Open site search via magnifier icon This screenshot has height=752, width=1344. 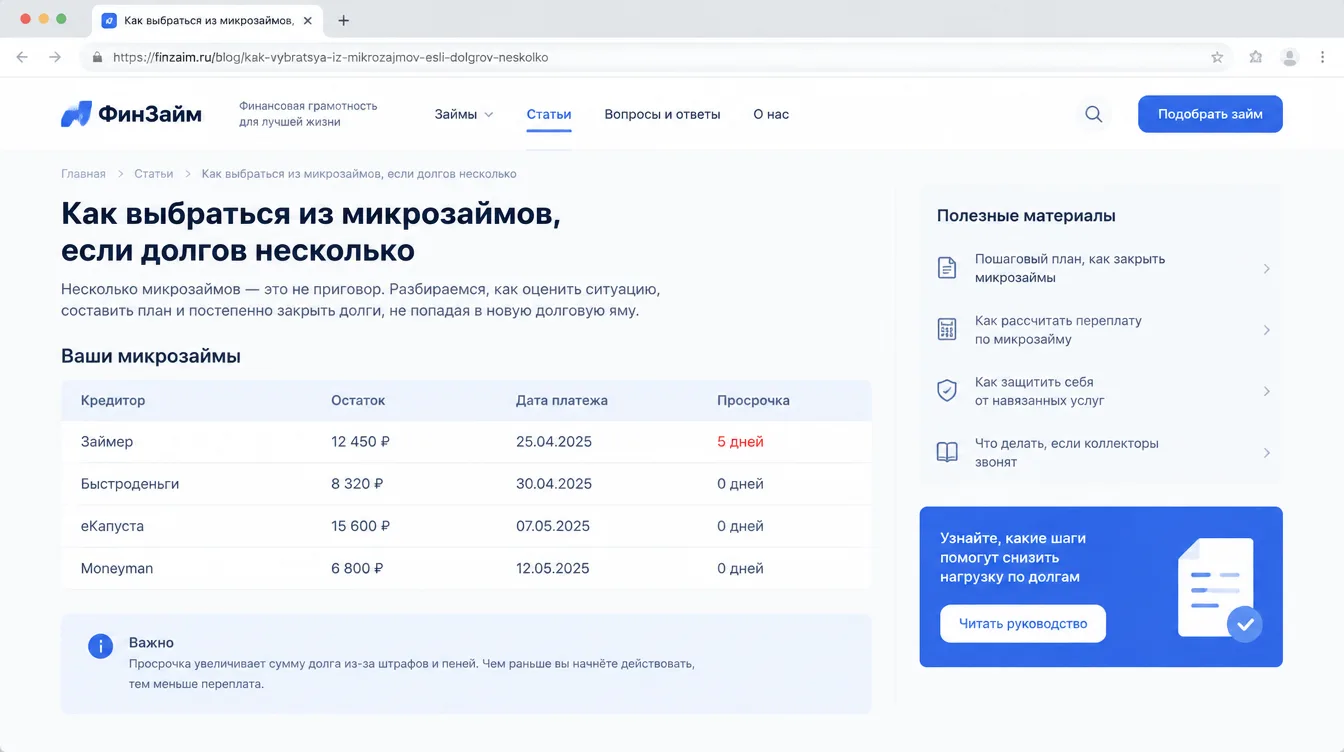coord(1093,114)
